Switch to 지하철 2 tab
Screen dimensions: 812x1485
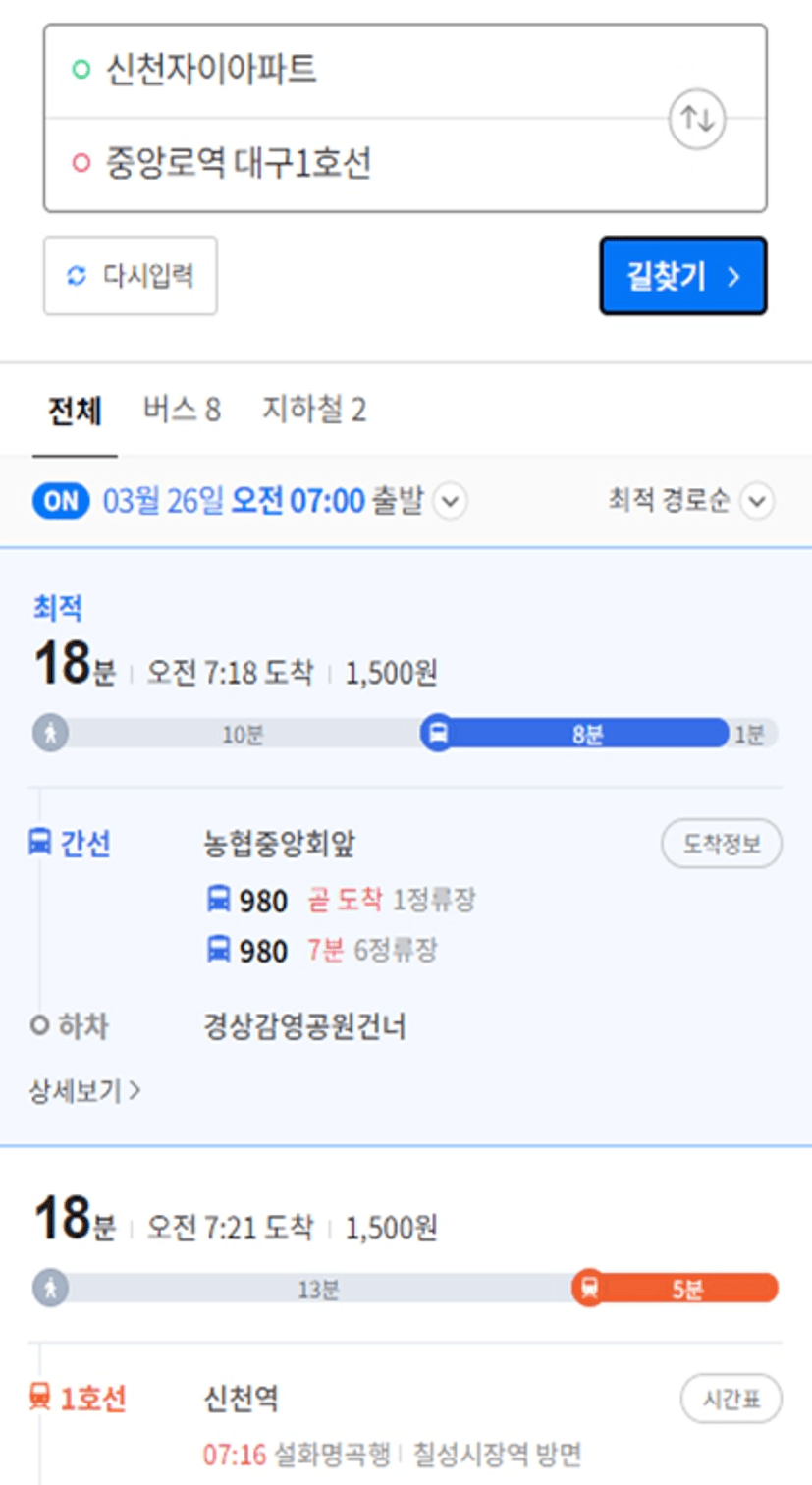point(314,410)
